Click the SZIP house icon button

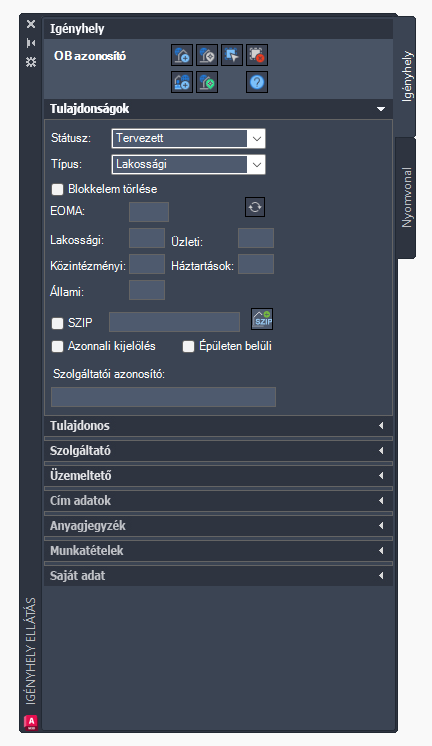click(x=262, y=319)
